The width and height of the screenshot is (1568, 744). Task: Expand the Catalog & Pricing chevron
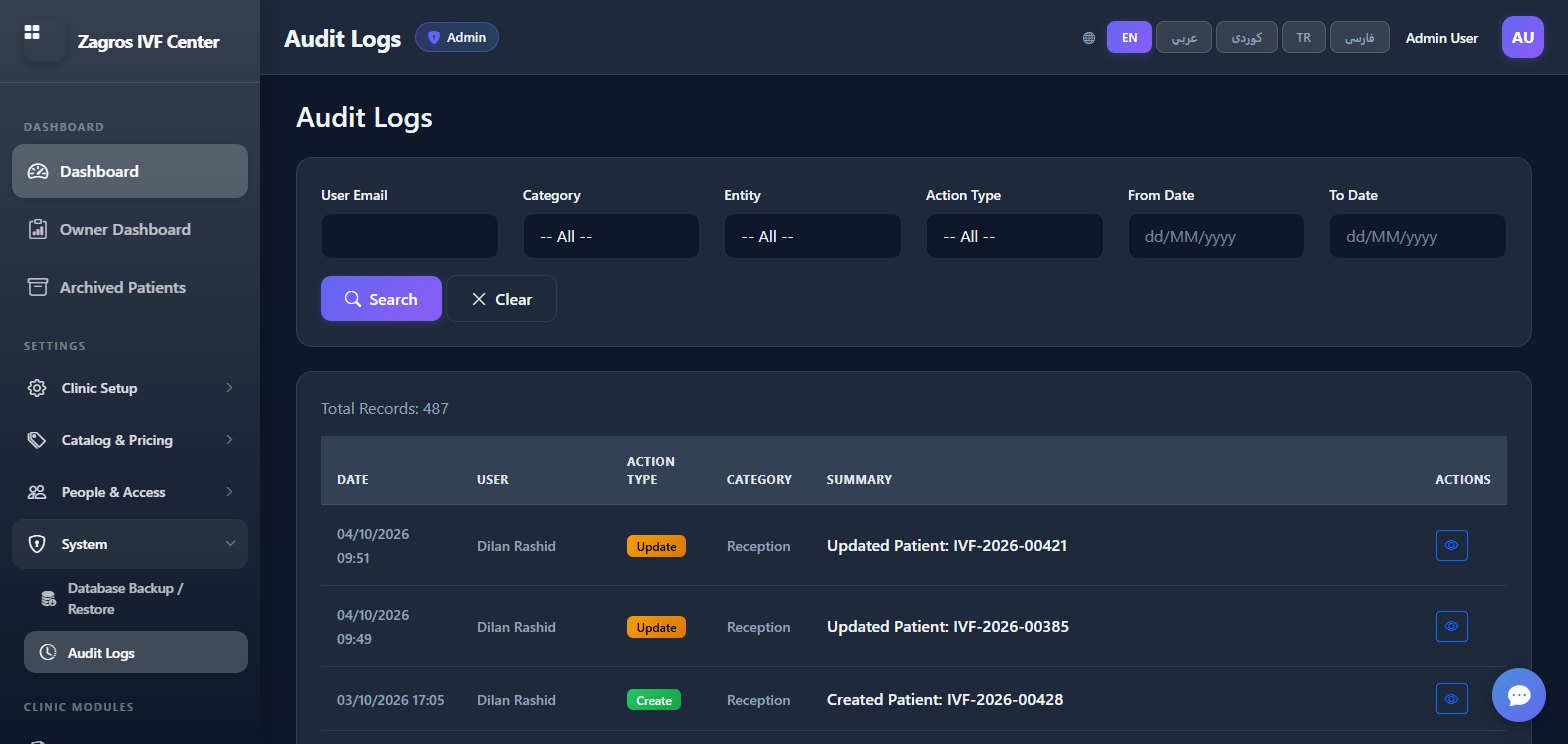click(x=230, y=440)
